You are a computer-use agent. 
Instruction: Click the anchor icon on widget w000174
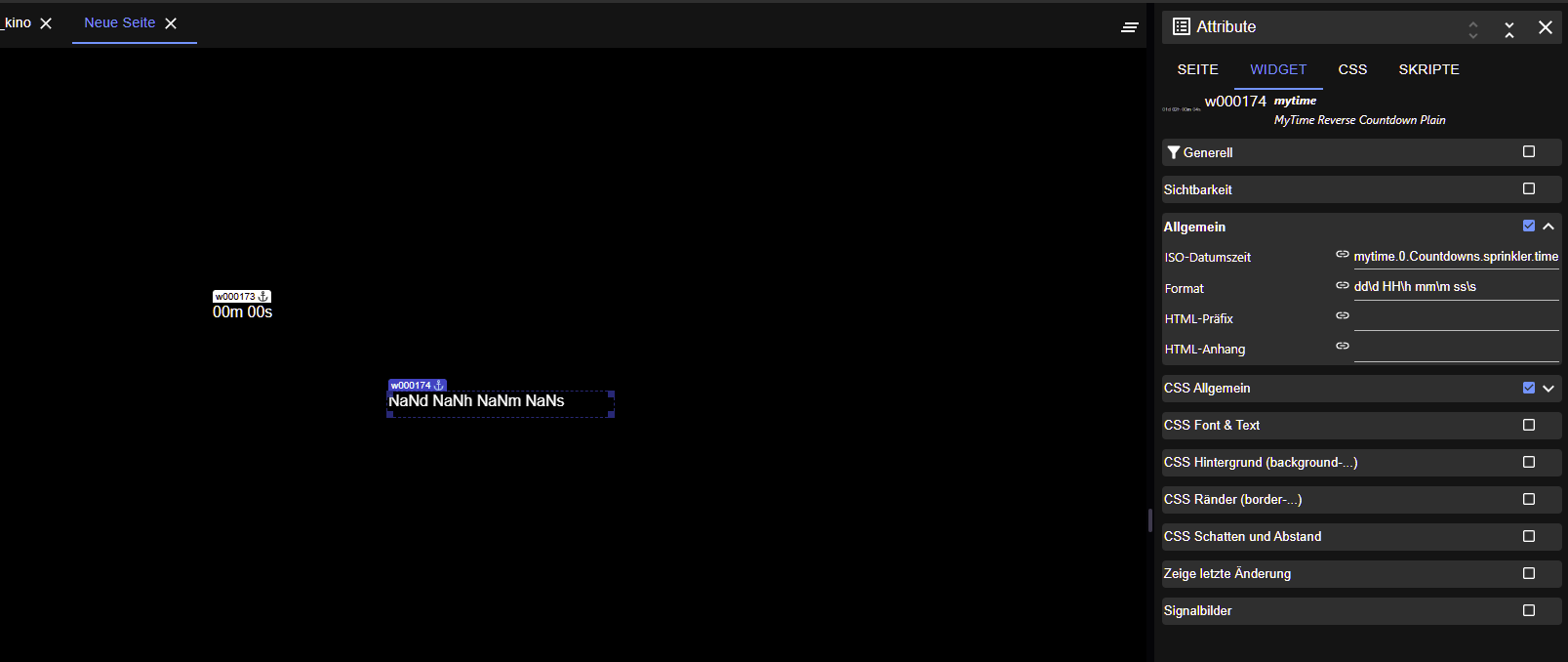coord(438,386)
